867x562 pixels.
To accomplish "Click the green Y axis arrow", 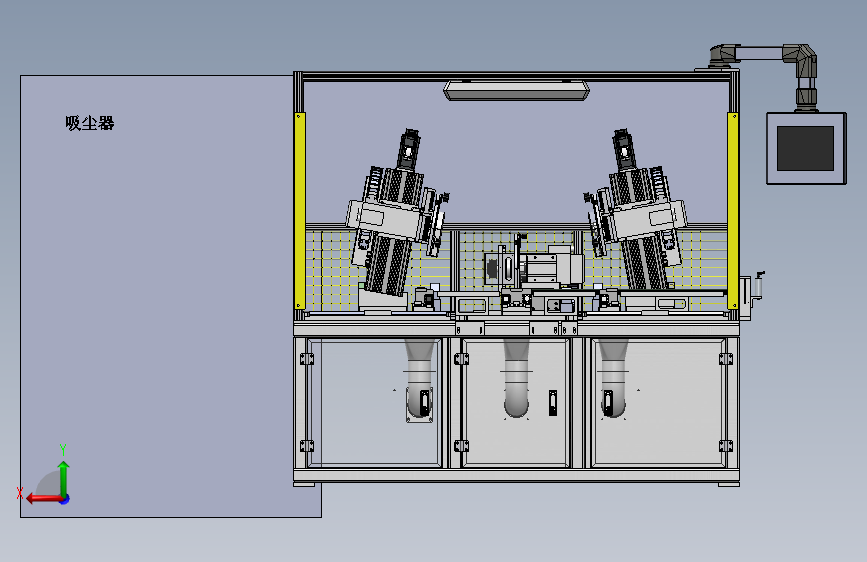I will (64, 479).
